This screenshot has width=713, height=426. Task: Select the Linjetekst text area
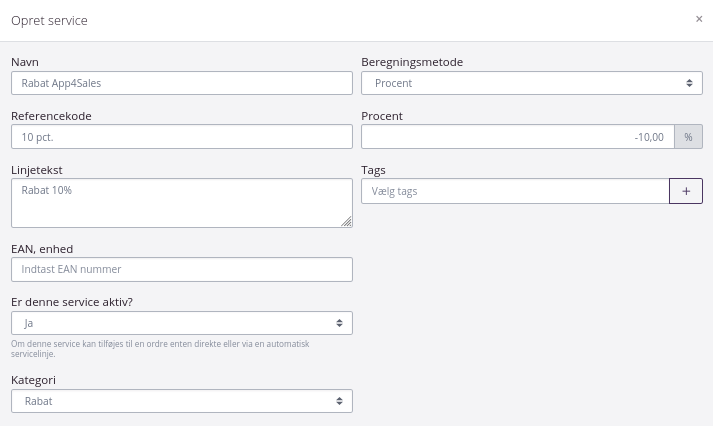coord(181,203)
